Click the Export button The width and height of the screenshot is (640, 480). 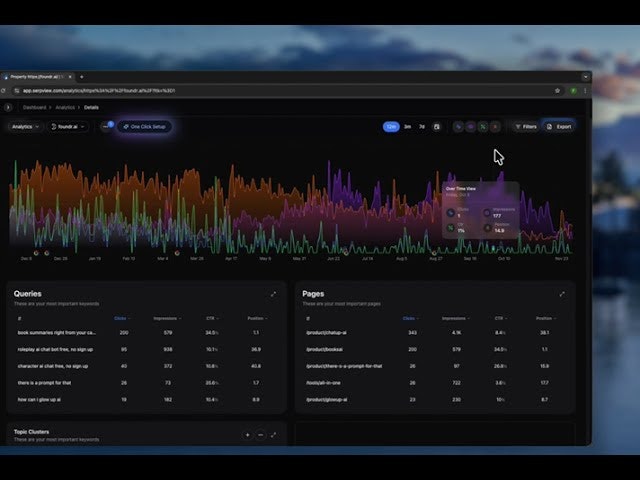point(560,127)
